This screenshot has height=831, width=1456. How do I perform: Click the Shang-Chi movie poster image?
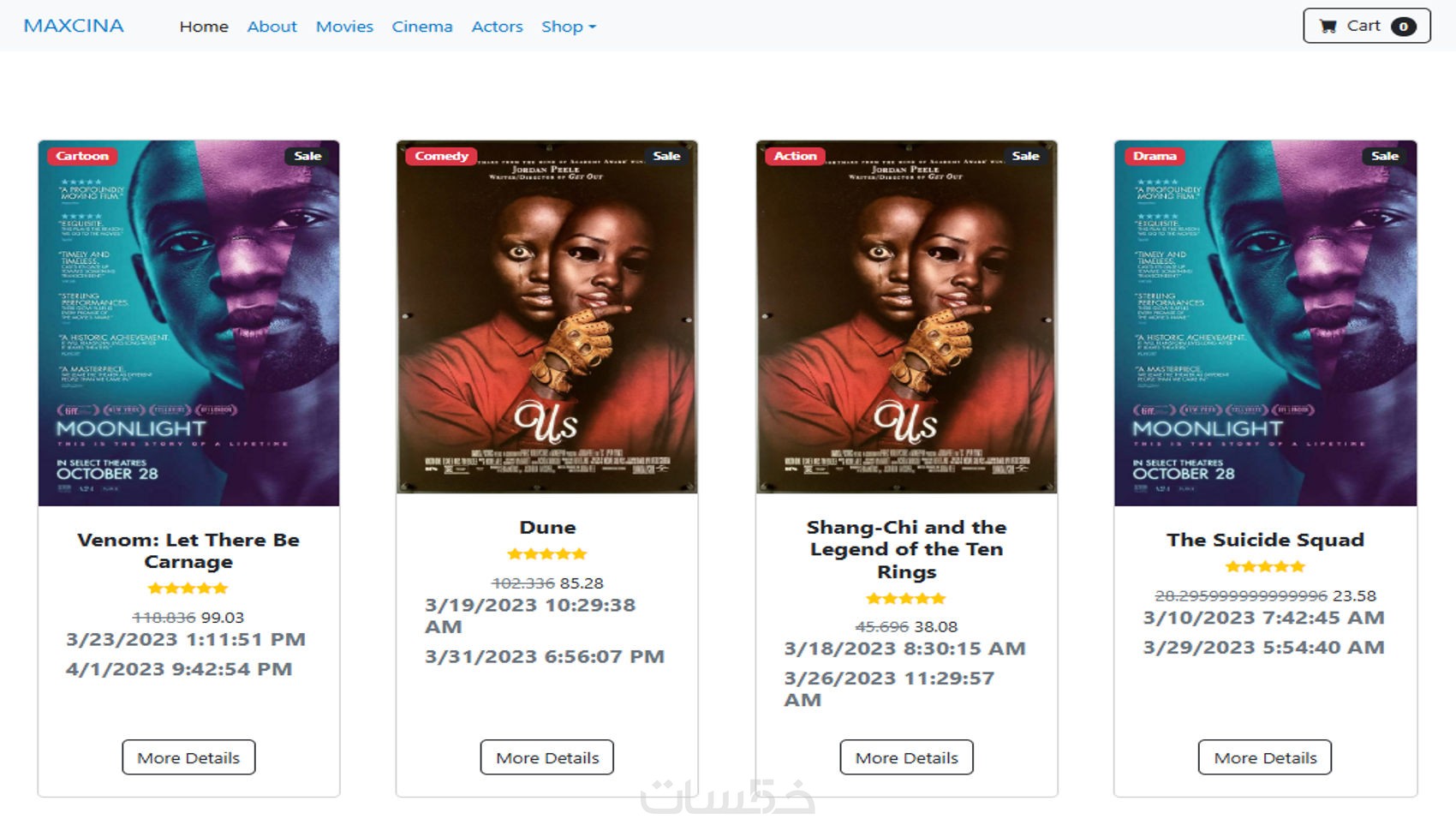tap(906, 317)
